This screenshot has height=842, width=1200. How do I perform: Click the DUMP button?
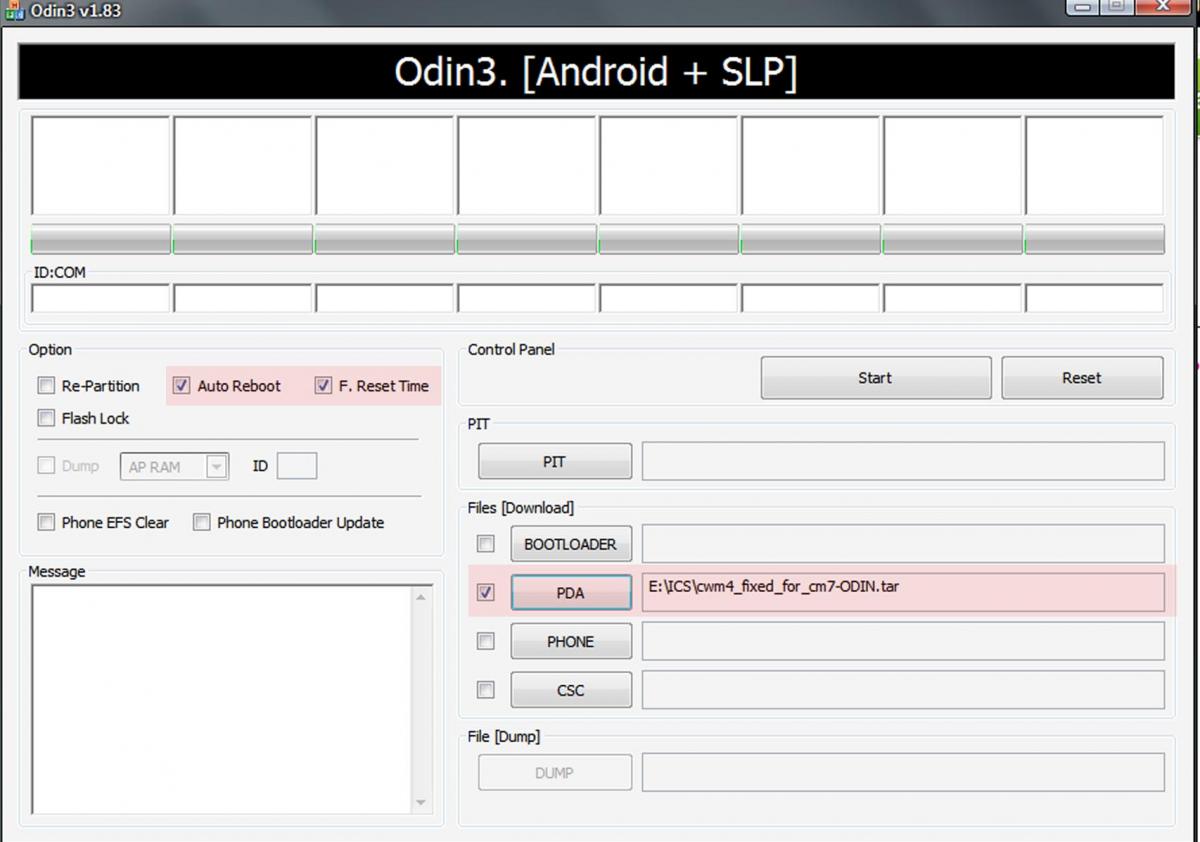click(555, 772)
